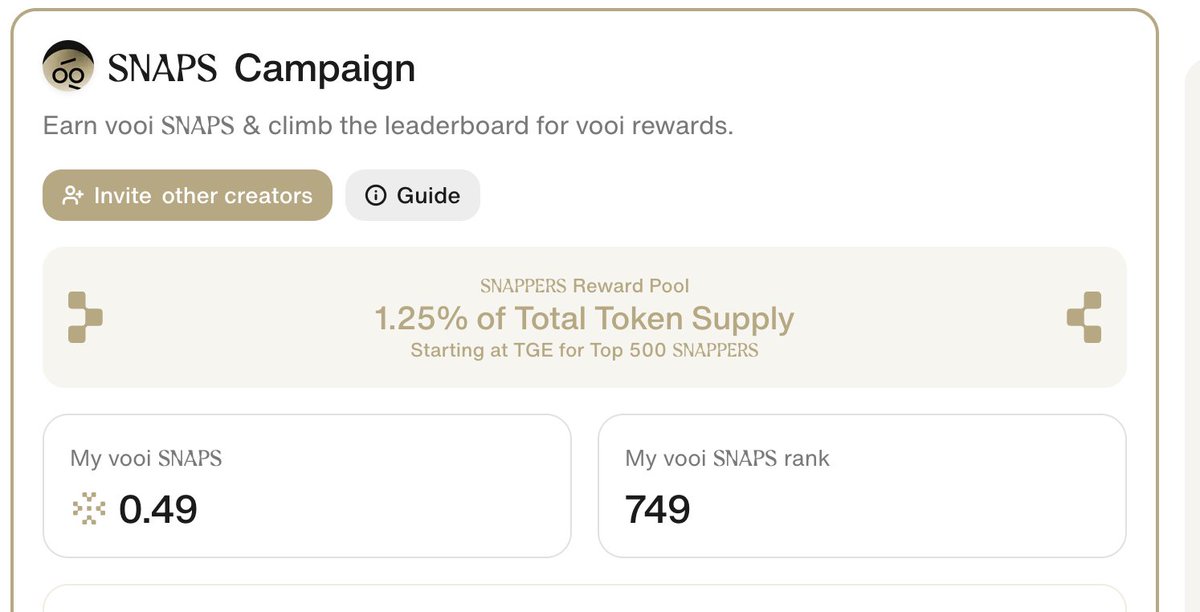Click the Earn vooi SNAPS description line
Screen dimensions: 1200x612
coord(388,127)
